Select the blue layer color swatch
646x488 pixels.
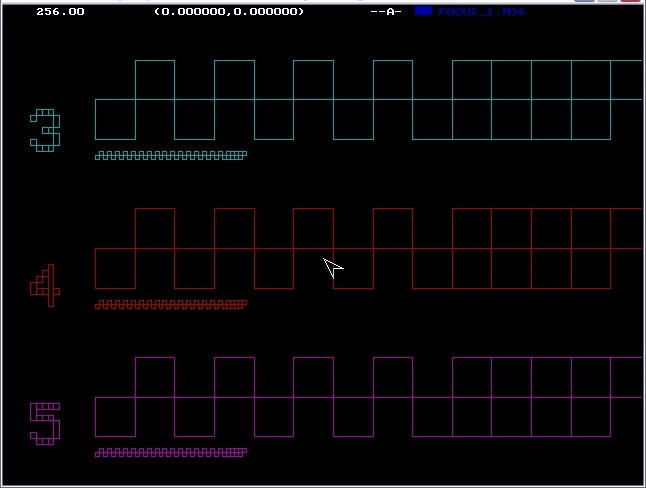pos(423,11)
